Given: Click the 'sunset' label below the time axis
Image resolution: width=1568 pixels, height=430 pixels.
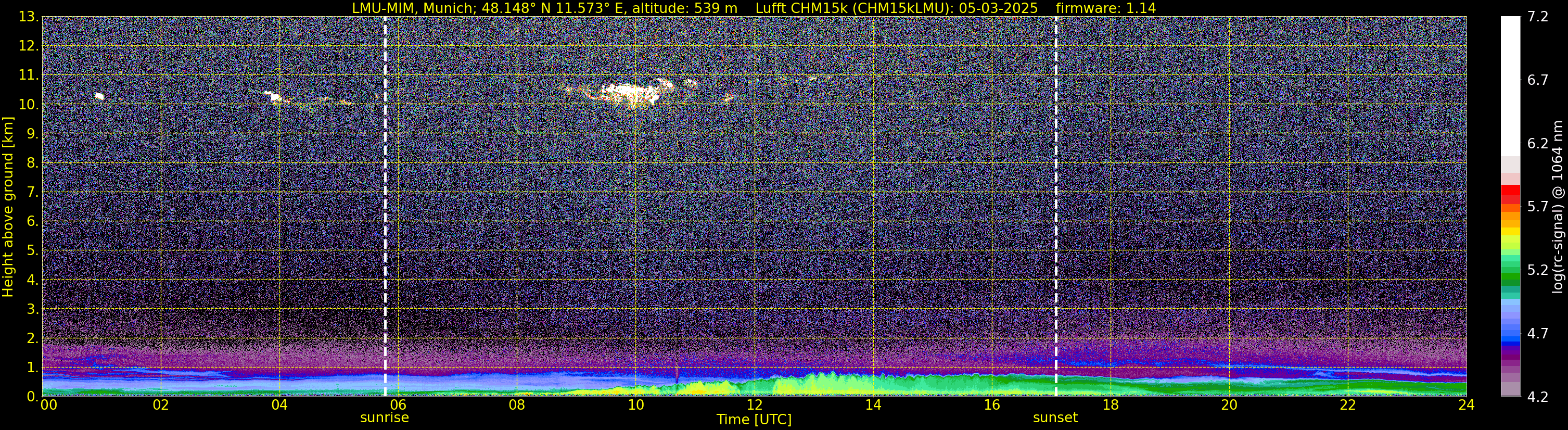Looking at the screenshot, I should [1055, 418].
